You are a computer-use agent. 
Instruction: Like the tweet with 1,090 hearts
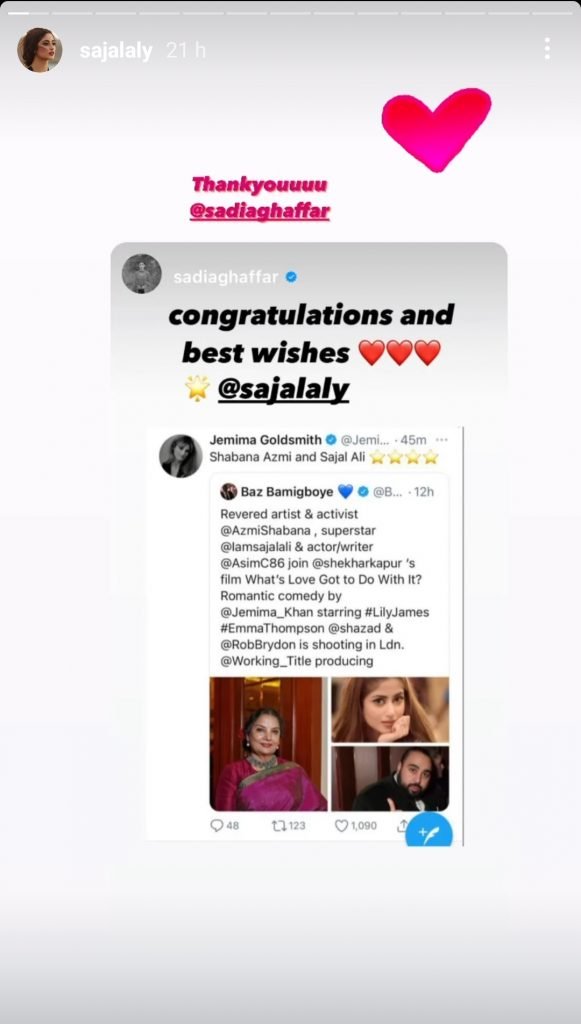tap(341, 825)
